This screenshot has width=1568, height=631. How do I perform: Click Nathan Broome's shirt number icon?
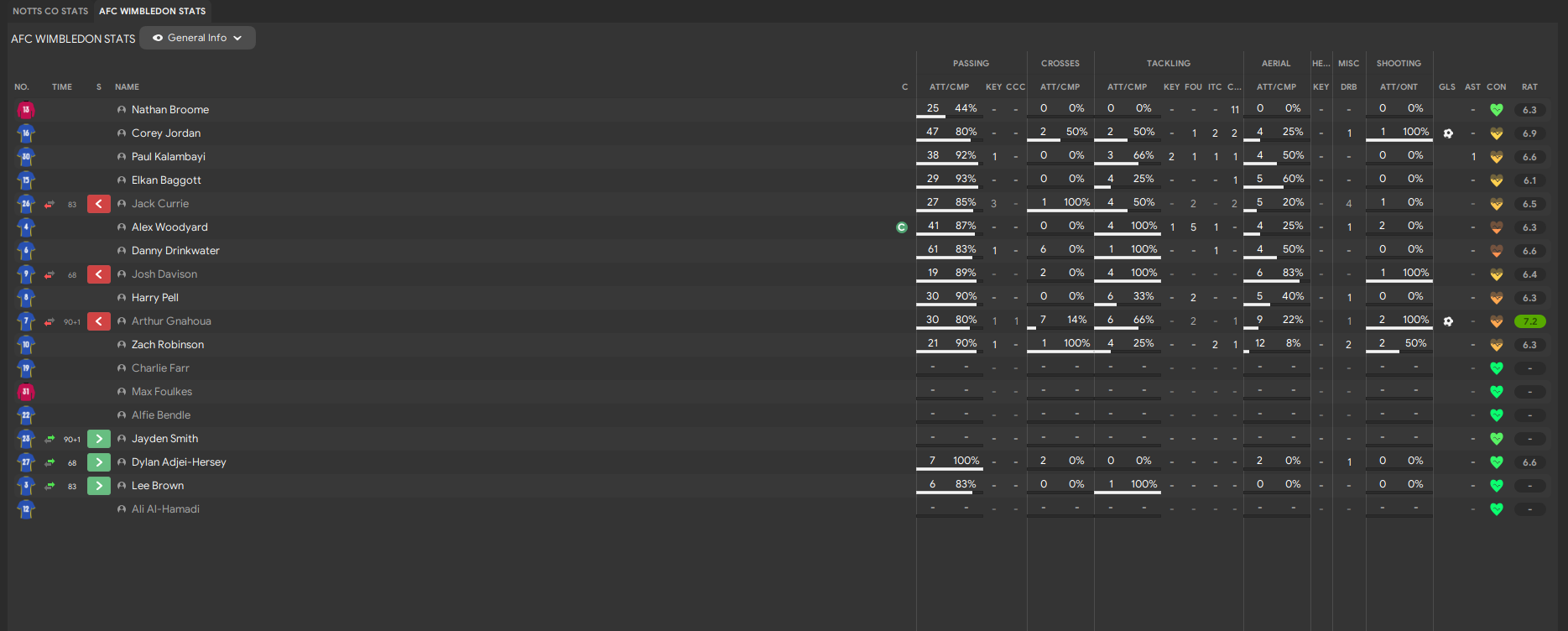(x=26, y=110)
